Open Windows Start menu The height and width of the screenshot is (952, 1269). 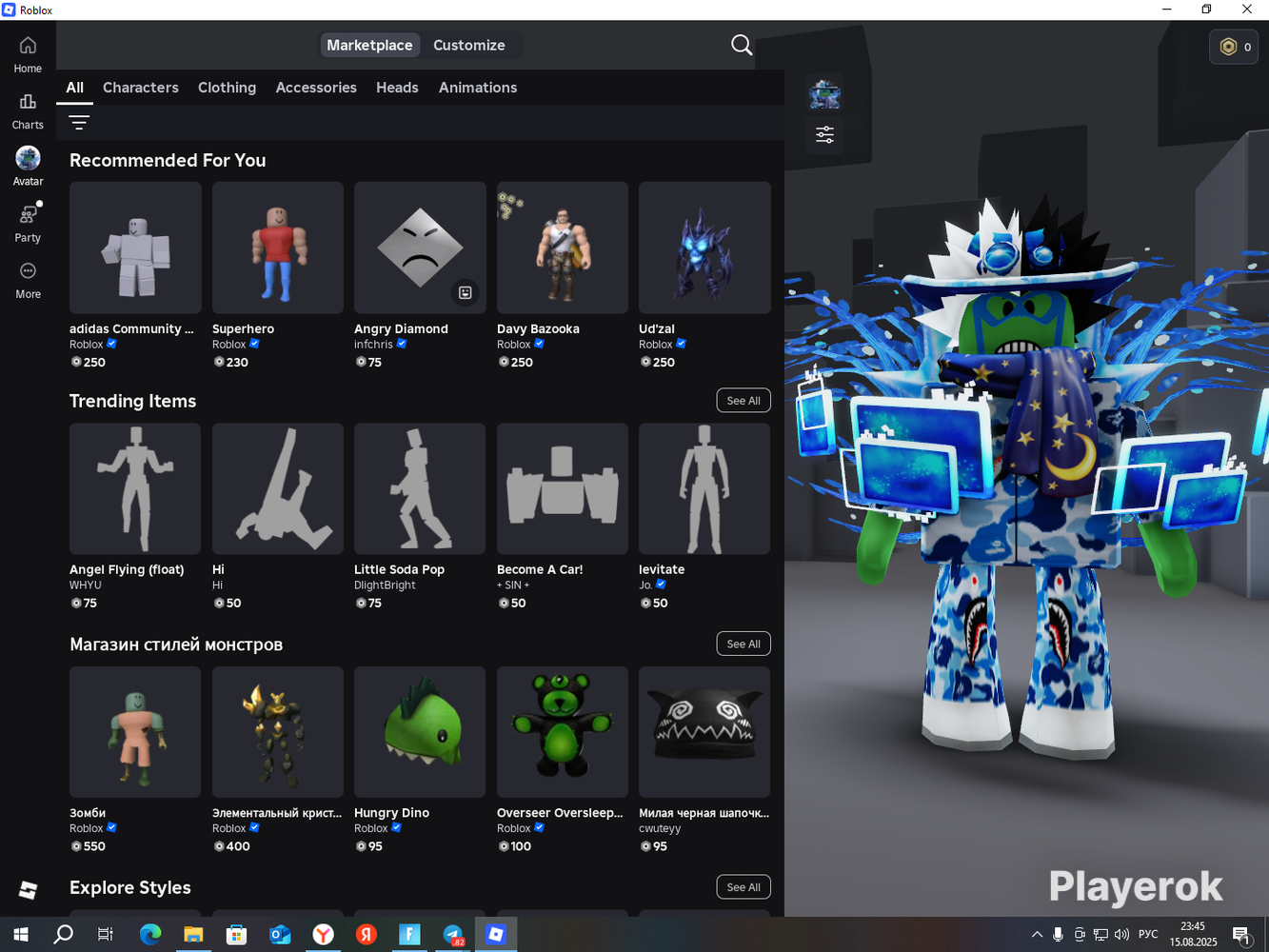click(21, 935)
